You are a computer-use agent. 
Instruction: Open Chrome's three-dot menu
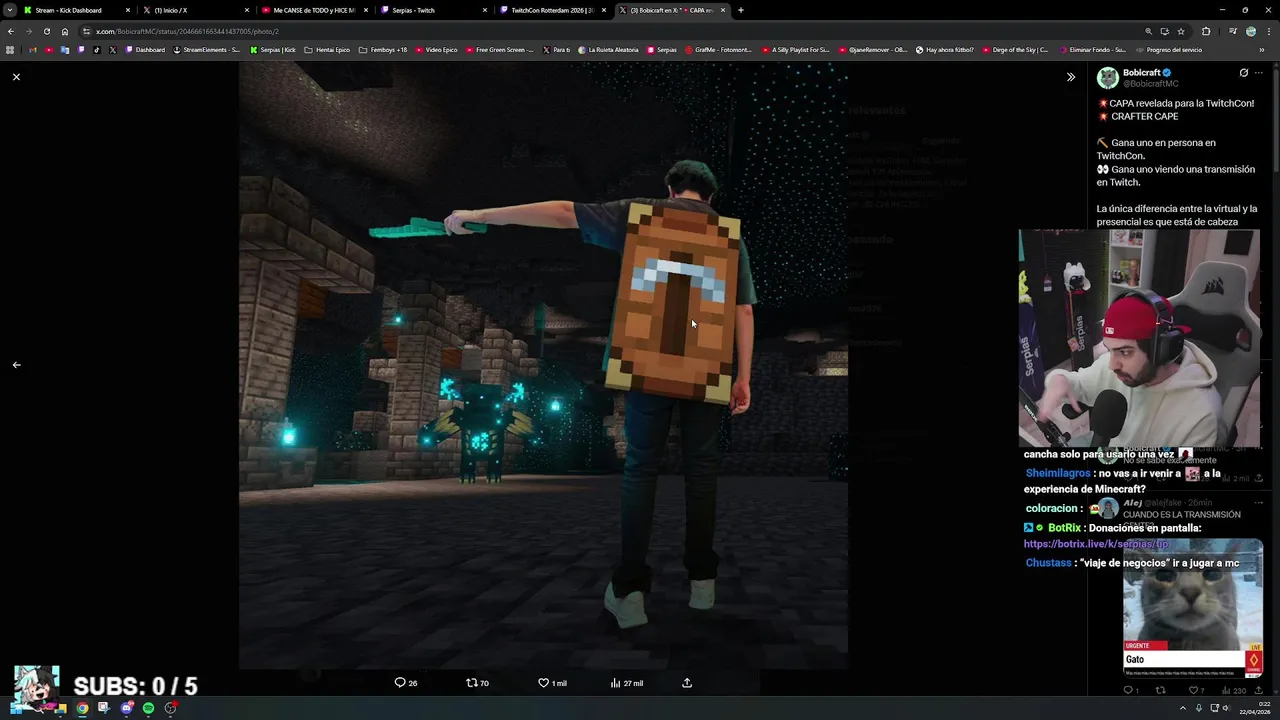point(1269,31)
